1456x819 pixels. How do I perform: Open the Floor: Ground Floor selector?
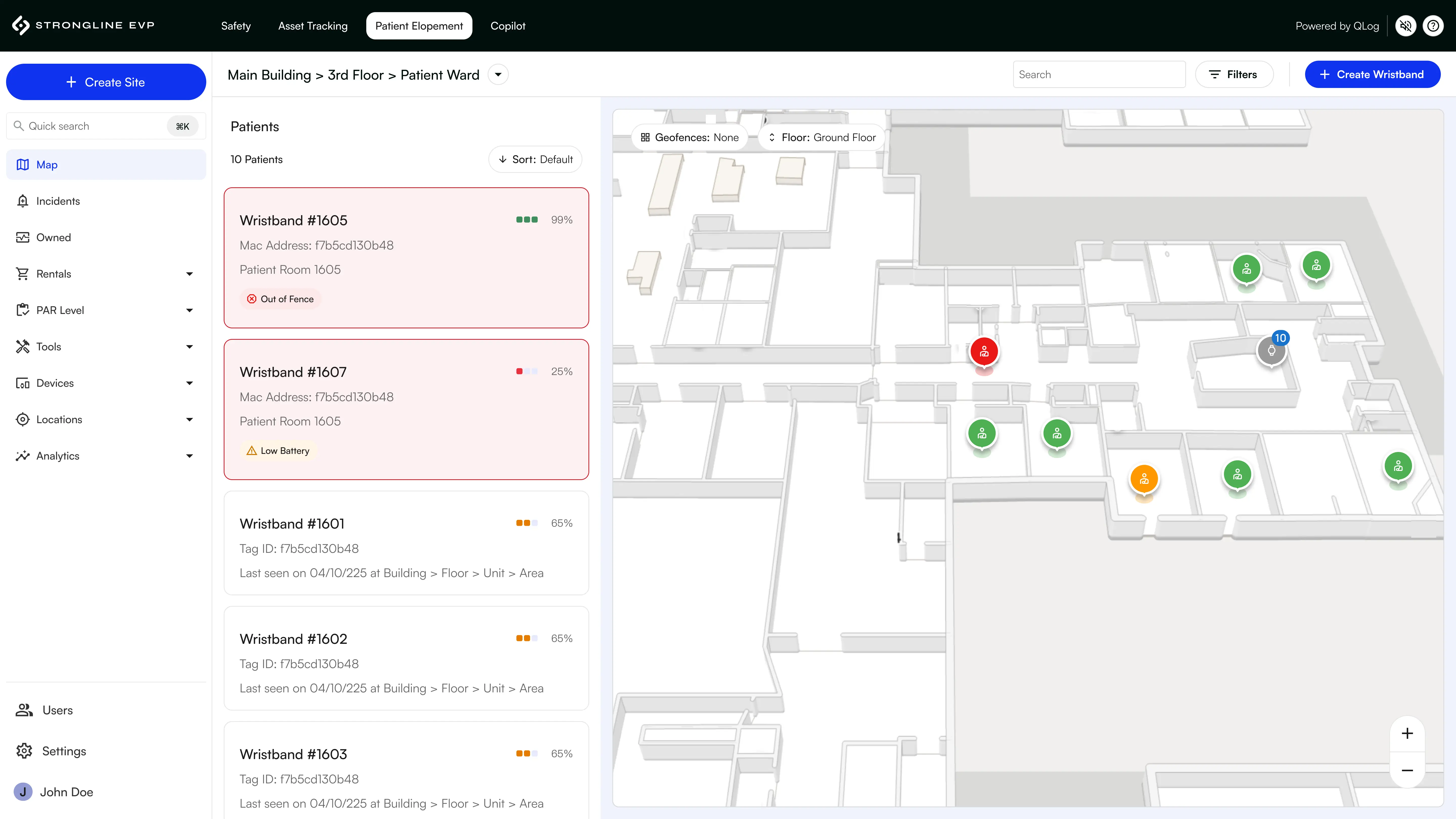822,137
